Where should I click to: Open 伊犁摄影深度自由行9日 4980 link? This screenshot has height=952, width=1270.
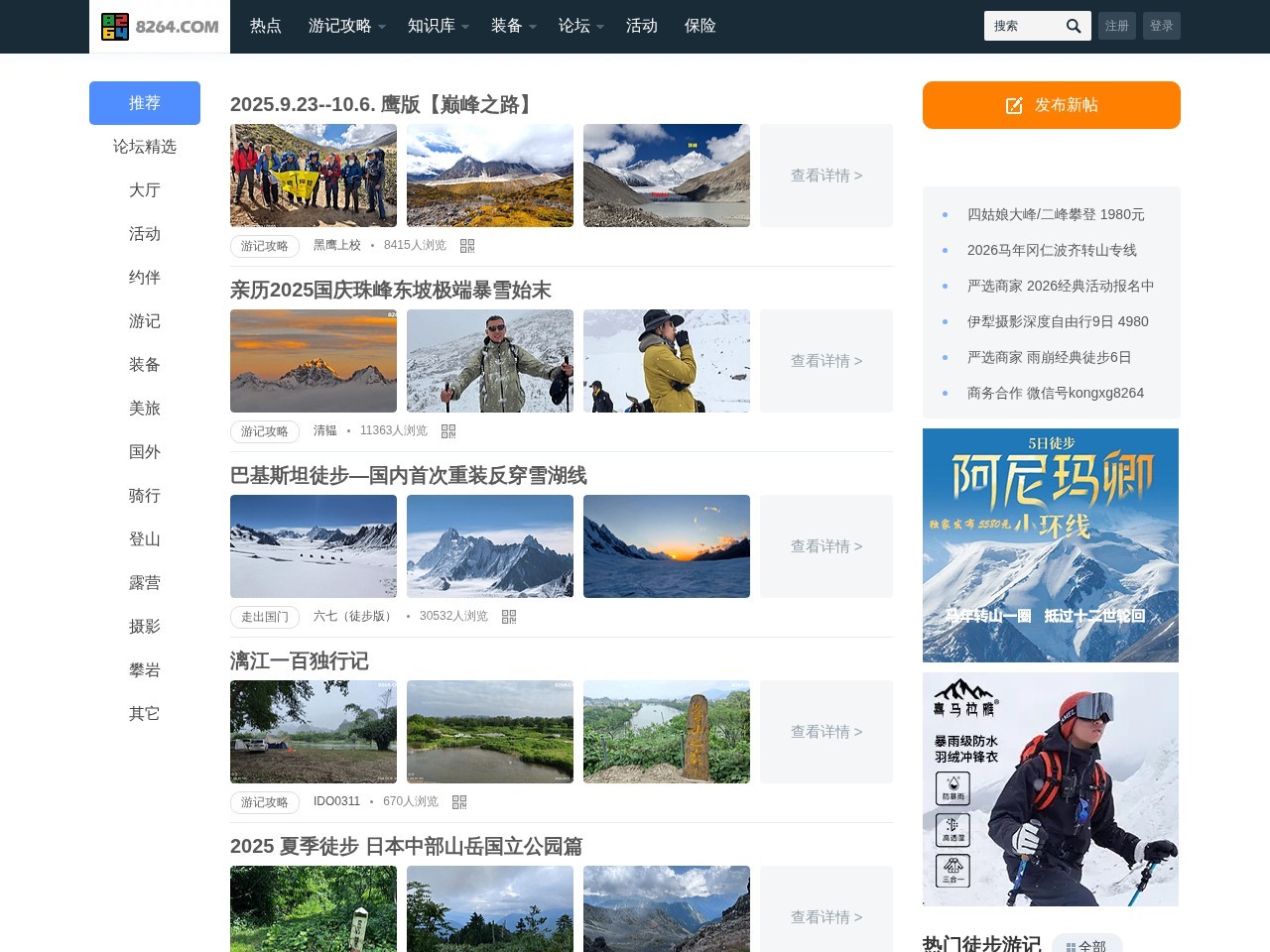1058,321
